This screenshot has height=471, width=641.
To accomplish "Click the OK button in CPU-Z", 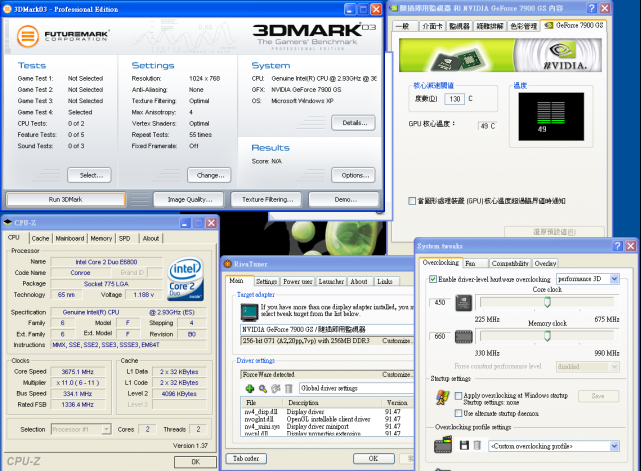I will point(195,462).
